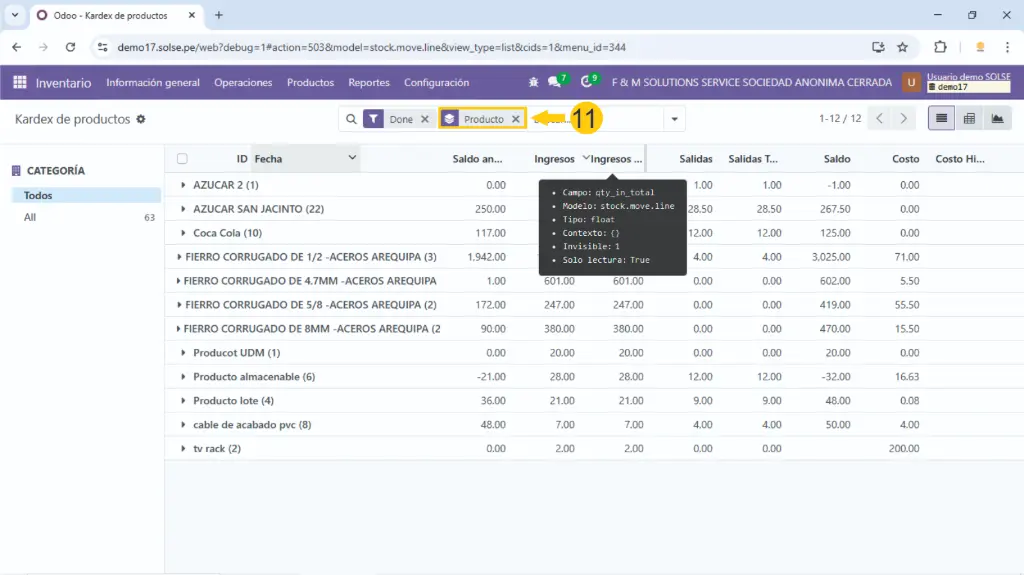Tick the select-all checkbox in header
Image resolution: width=1024 pixels, height=575 pixels.
(182, 158)
